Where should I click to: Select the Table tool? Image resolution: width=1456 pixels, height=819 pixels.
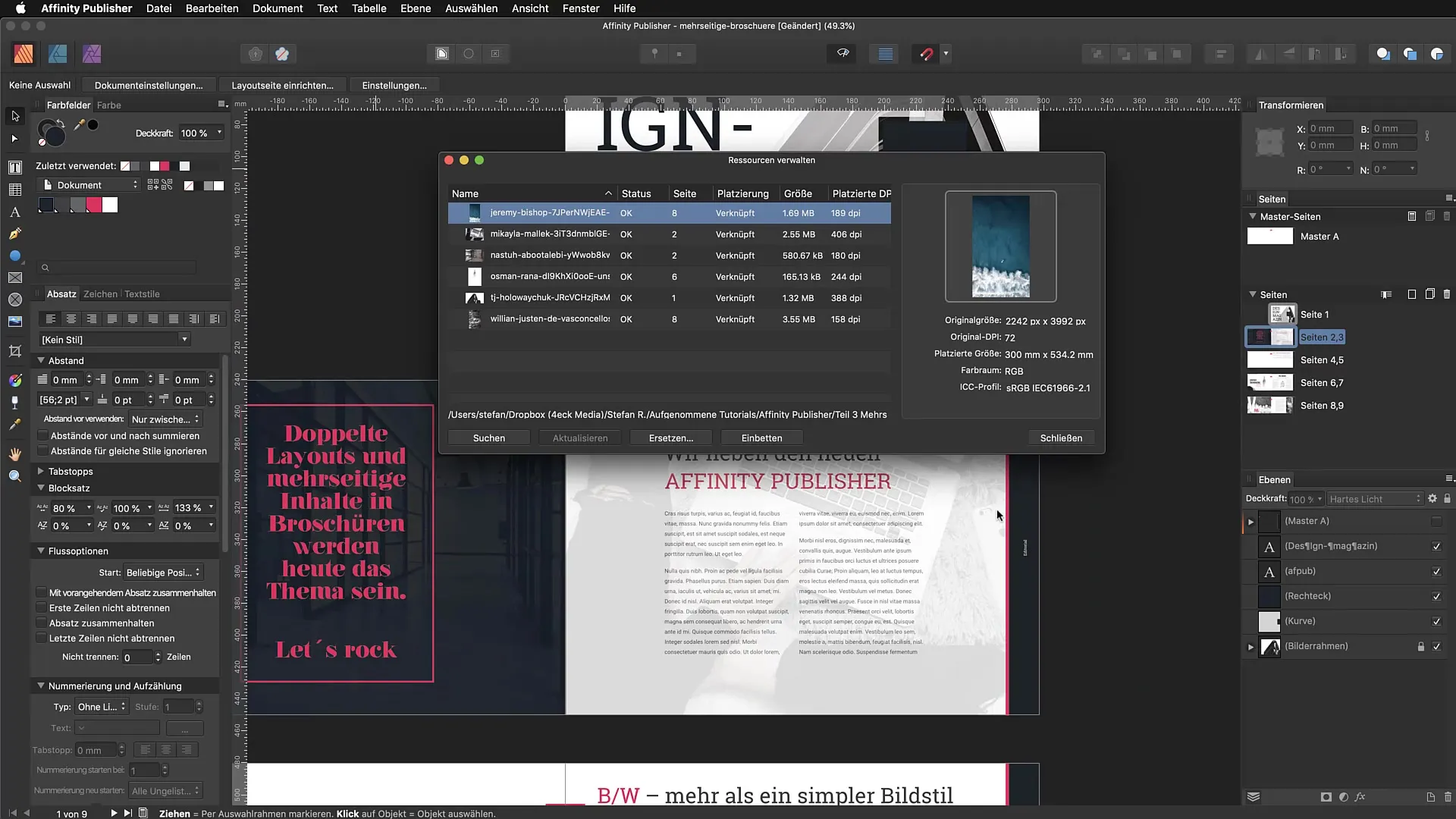(15, 190)
